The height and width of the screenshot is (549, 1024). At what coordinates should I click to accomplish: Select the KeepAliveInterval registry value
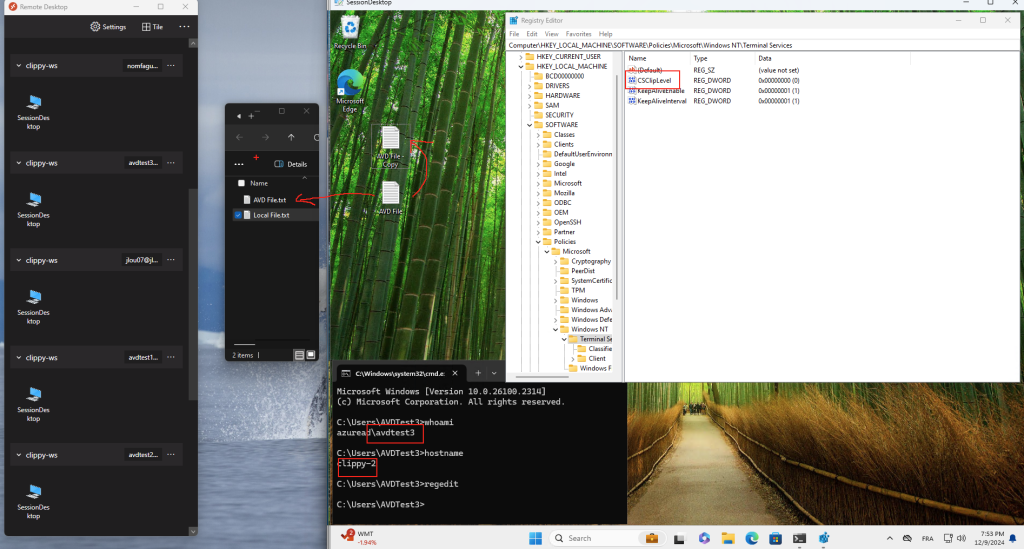click(x=657, y=101)
